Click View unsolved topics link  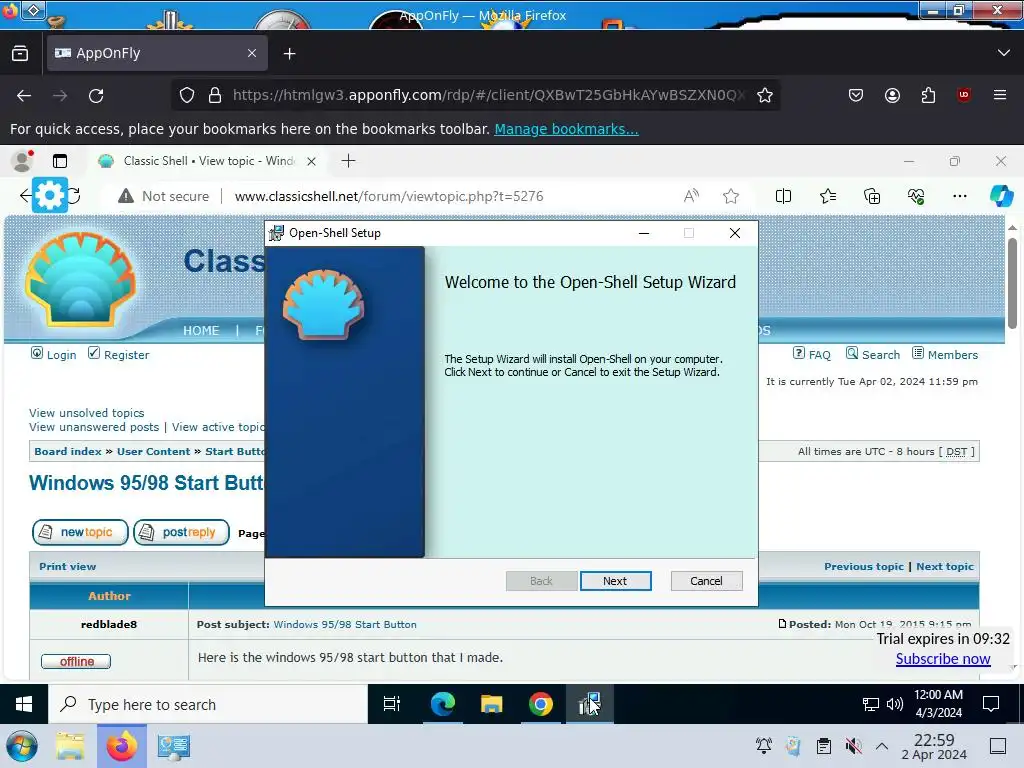[86, 413]
